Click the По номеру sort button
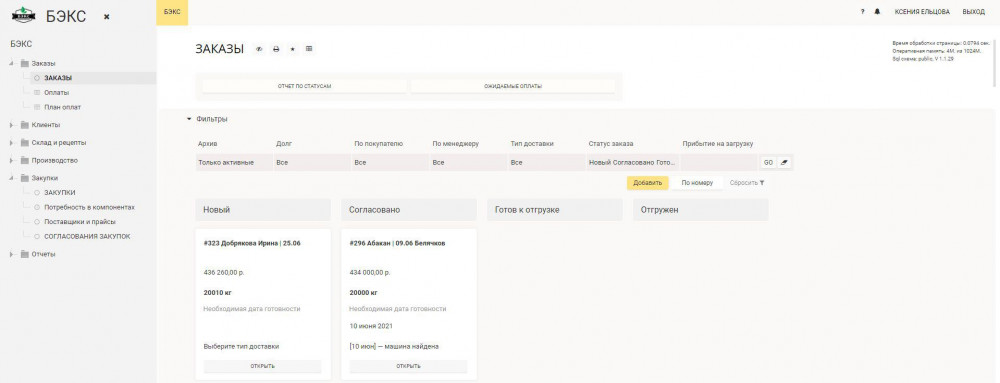The width and height of the screenshot is (1000, 383). [x=697, y=183]
